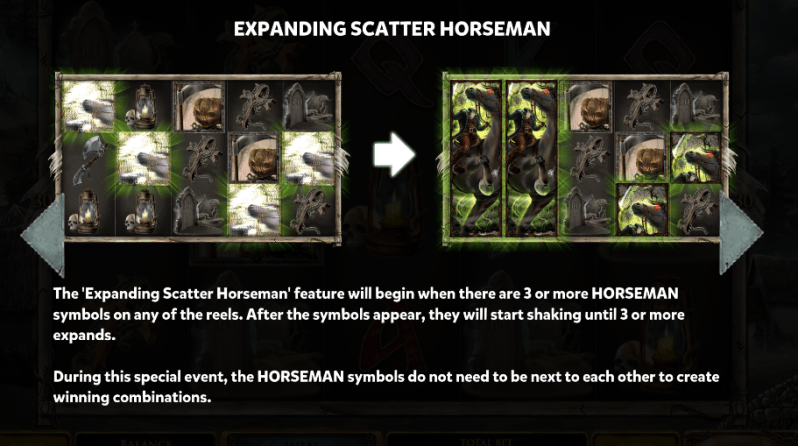Click the right reel grid preview
Image resolution: width=798 pixels, height=446 pixels.
pos(585,158)
